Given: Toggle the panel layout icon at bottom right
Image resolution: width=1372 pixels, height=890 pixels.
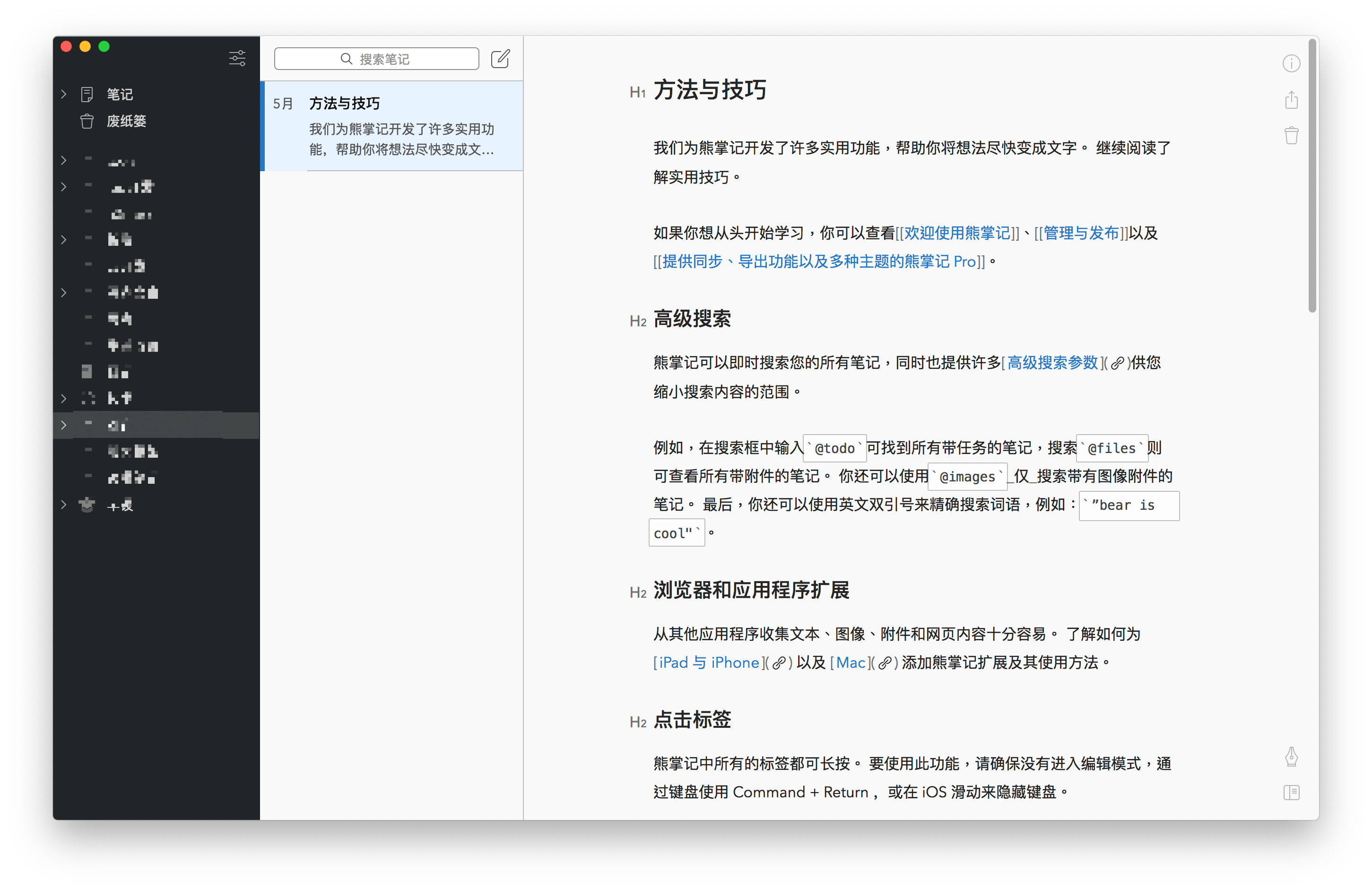Looking at the screenshot, I should click(x=1291, y=792).
